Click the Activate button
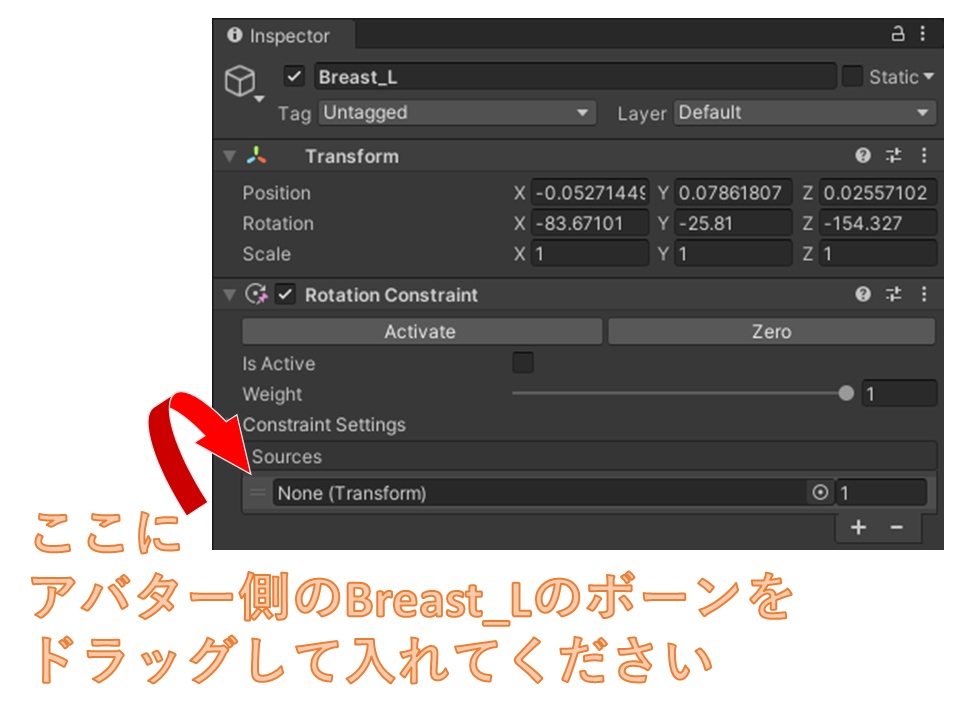960x720 pixels. pyautogui.click(x=422, y=331)
